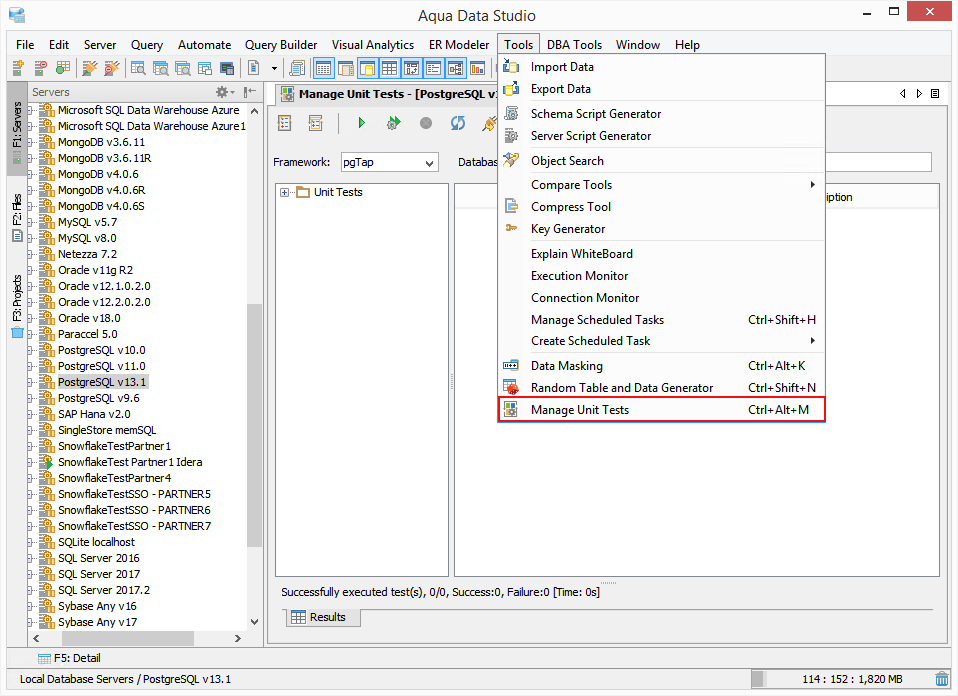Screen dimensions: 958x696
Task: Open the ER Modeler menu
Action: (459, 45)
